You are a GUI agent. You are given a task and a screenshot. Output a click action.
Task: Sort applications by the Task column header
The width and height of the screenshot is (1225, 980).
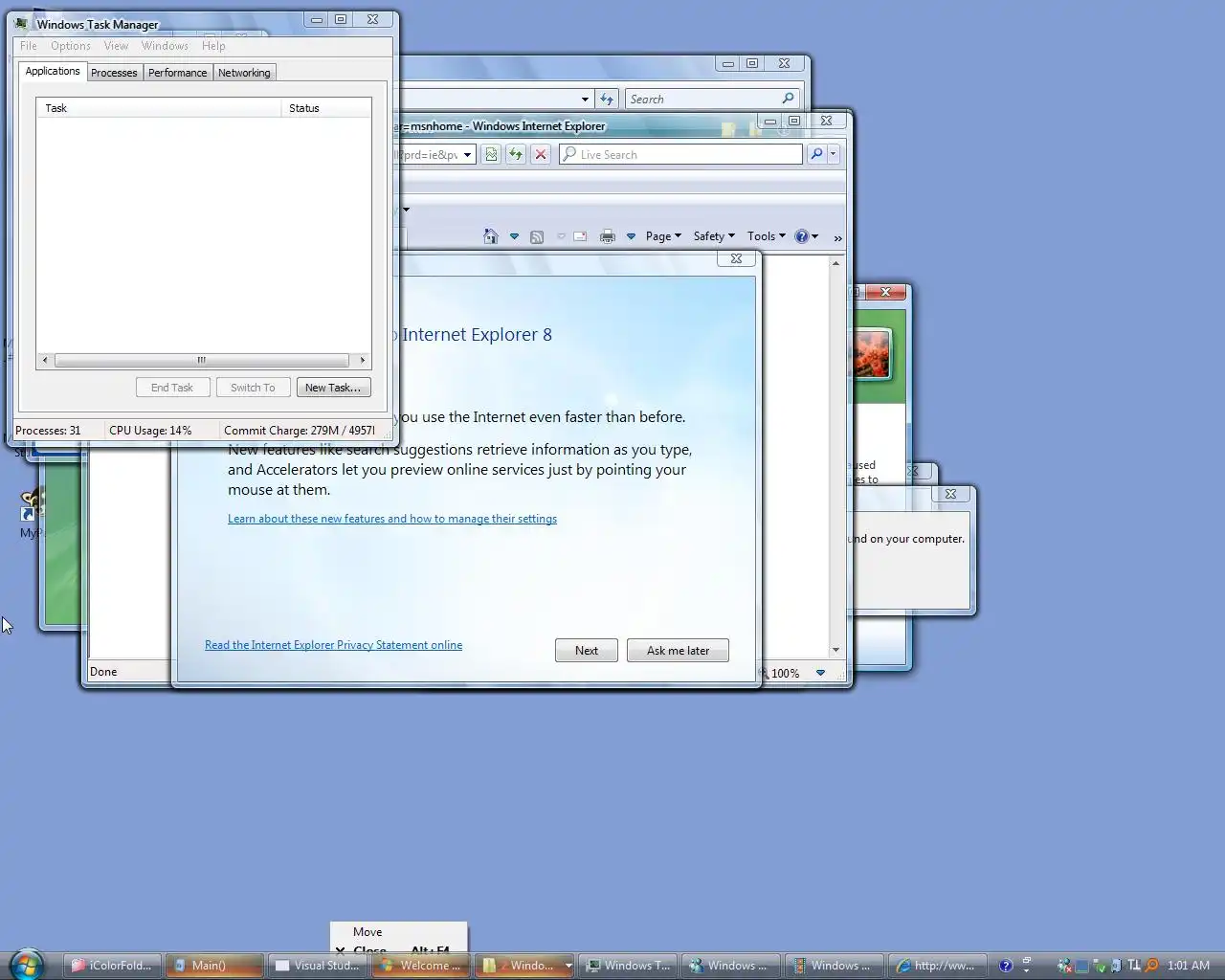pyautogui.click(x=159, y=108)
